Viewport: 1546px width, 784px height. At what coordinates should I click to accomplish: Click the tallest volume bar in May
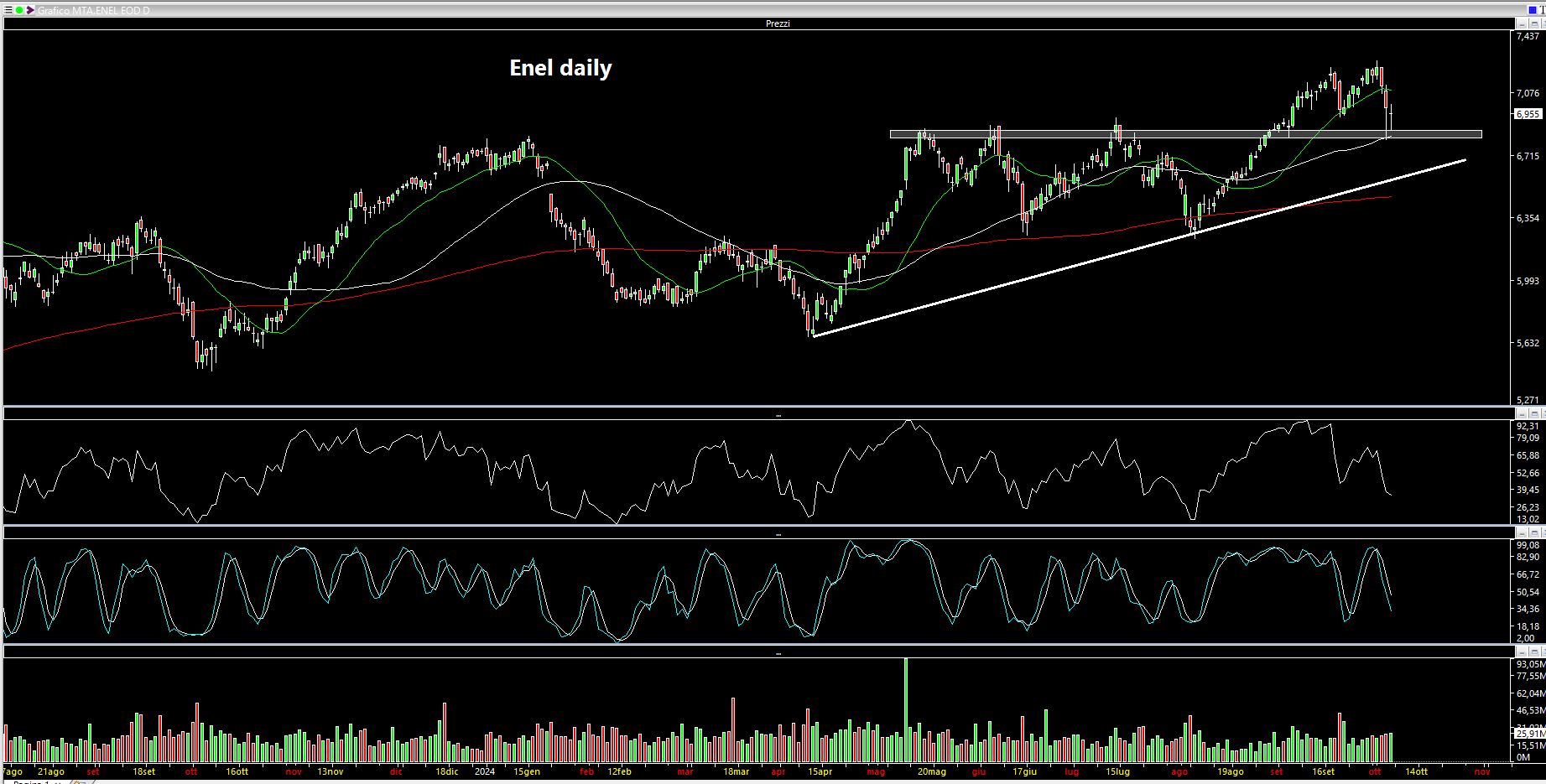click(x=906, y=709)
